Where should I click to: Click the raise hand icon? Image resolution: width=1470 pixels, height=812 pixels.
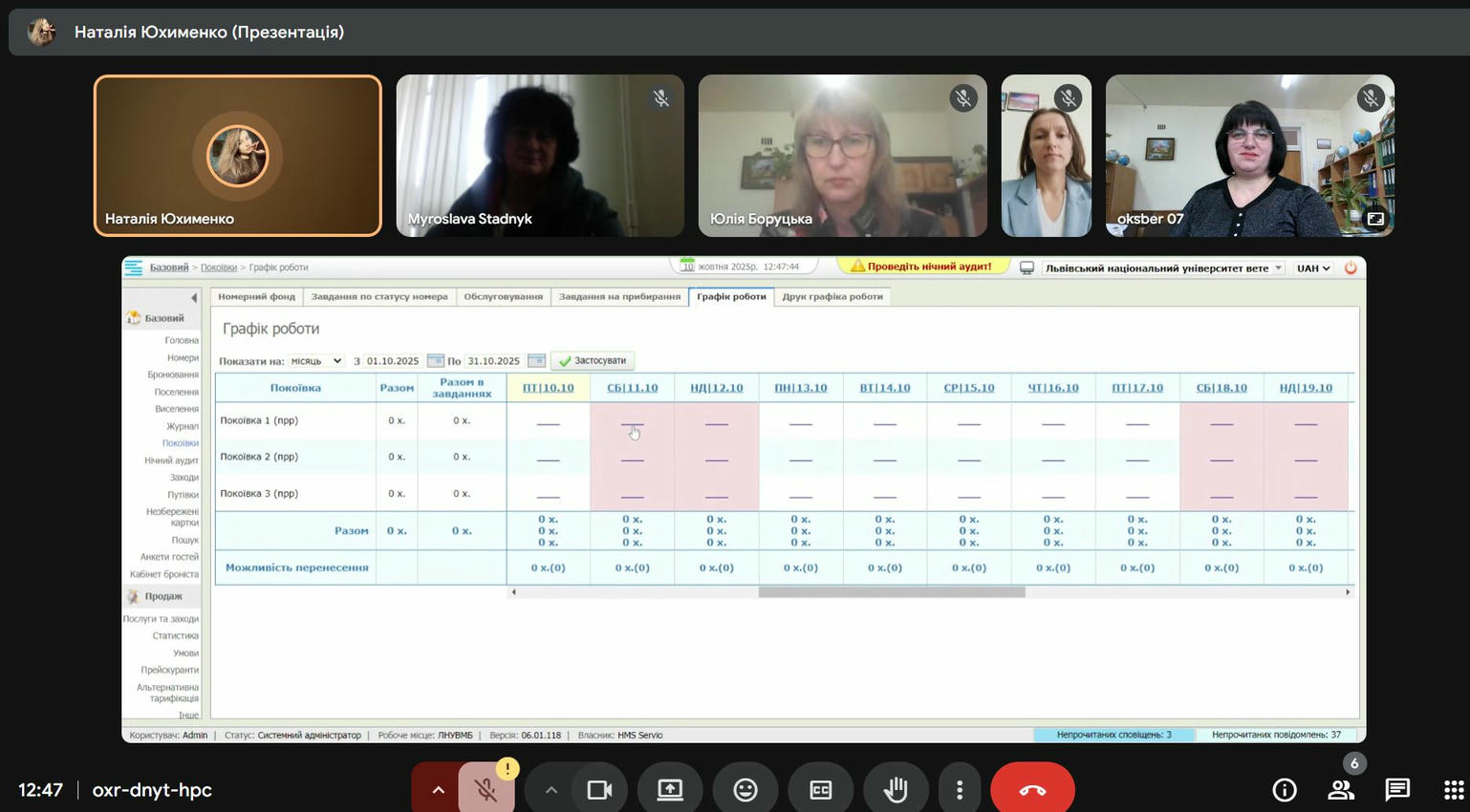tap(896, 790)
